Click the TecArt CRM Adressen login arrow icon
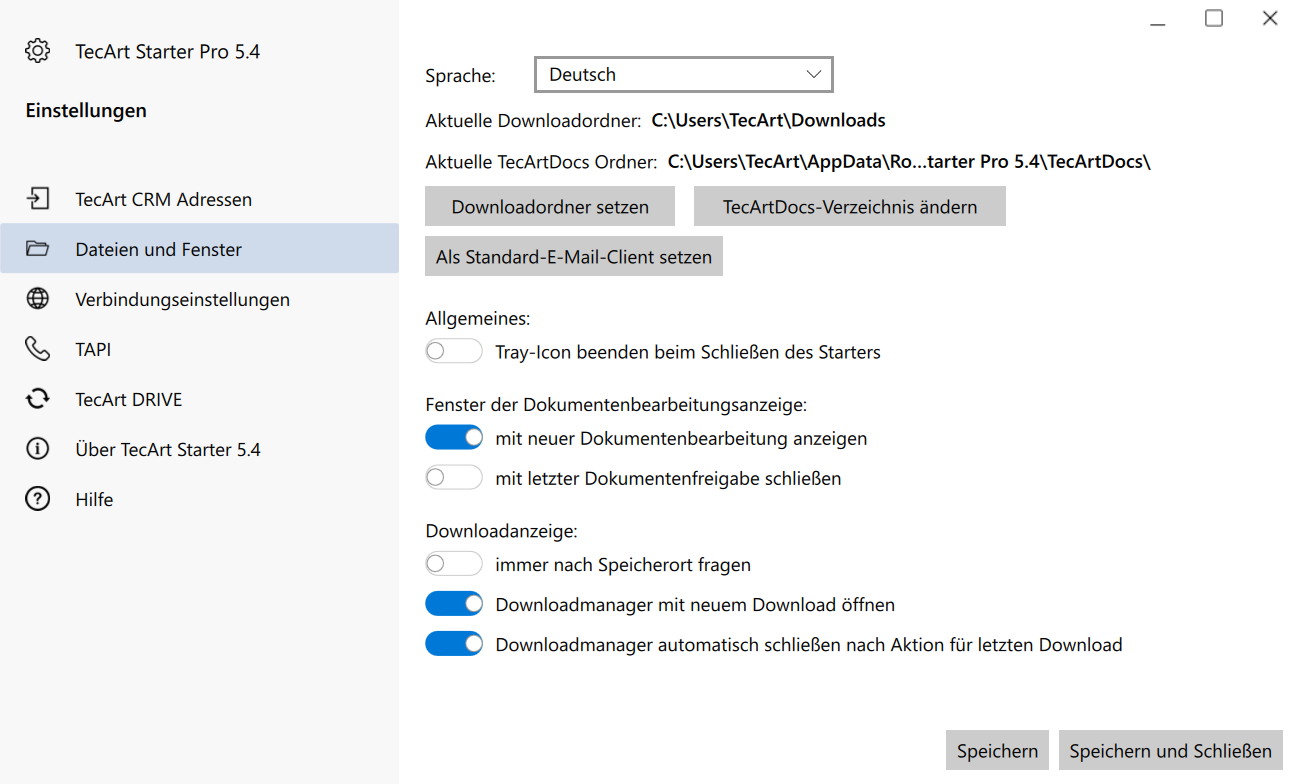The height and width of the screenshot is (784, 1297). pos(37,199)
